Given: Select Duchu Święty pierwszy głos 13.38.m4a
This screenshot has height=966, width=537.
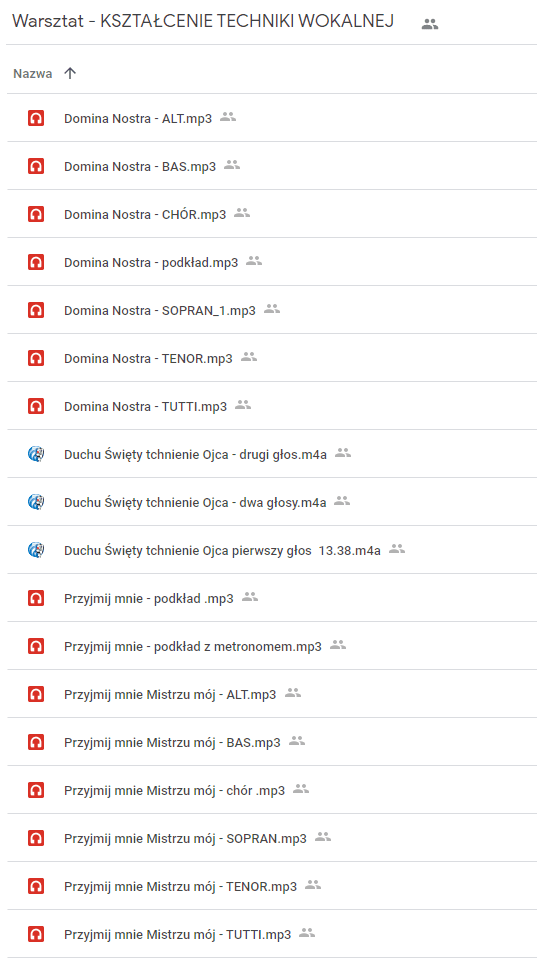Looking at the screenshot, I should (x=272, y=550).
